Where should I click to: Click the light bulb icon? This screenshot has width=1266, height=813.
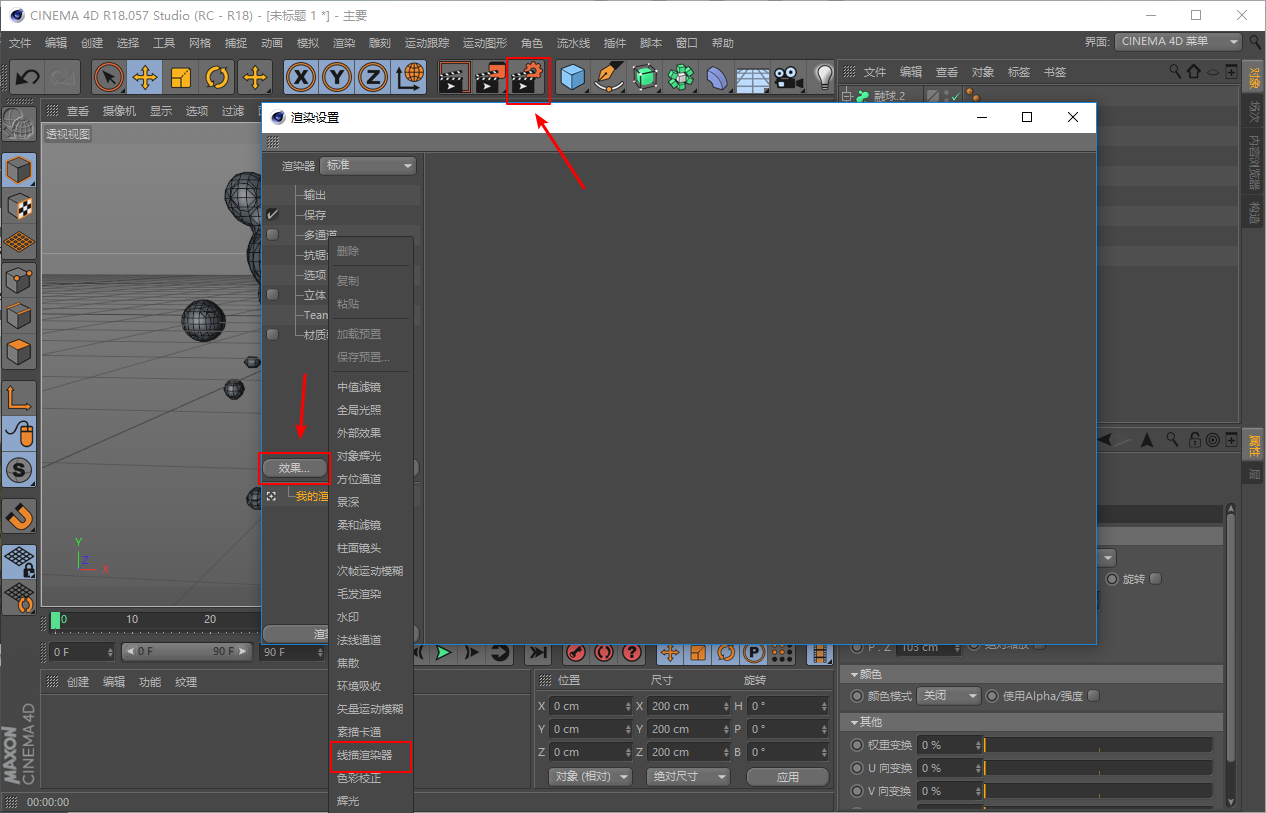[824, 77]
